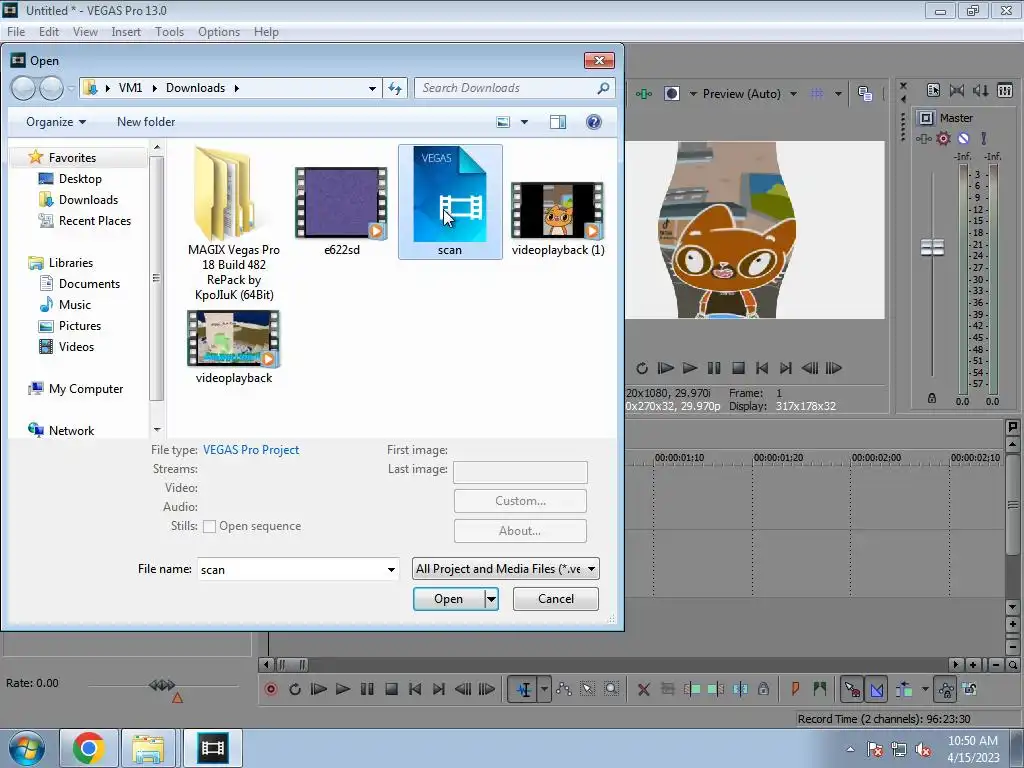The image size is (1024, 768).
Task: Open the Tools menu
Action: pos(169,31)
